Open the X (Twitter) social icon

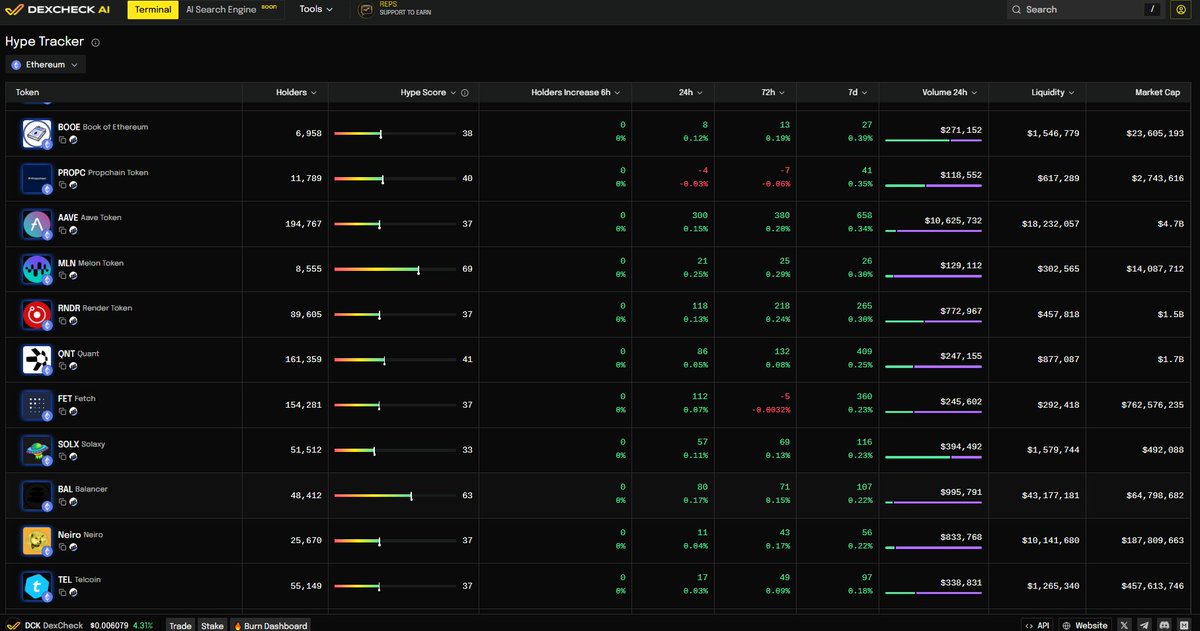1126,624
